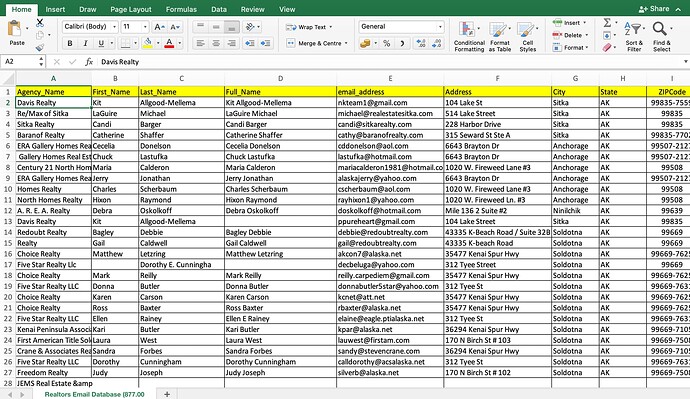This screenshot has height=399, width=690.
Task: Toggle underline formatting
Action: [101, 43]
